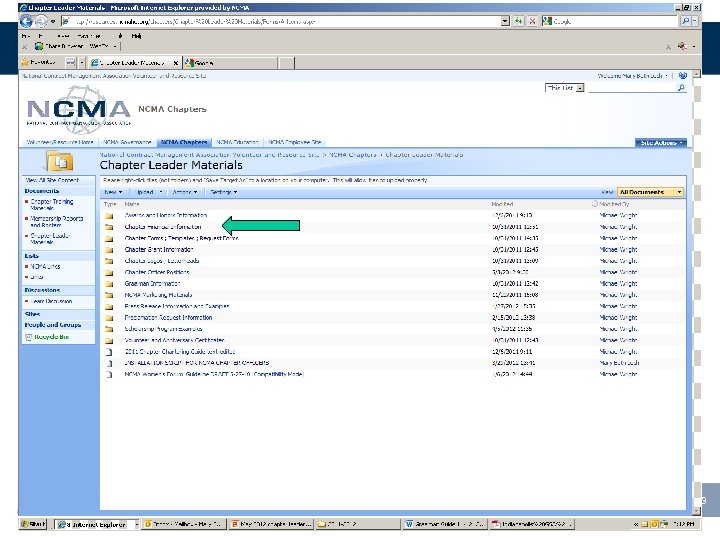Open Membership Reports and Rosters in sidebar
This screenshot has height=540, width=720.
coord(56,222)
